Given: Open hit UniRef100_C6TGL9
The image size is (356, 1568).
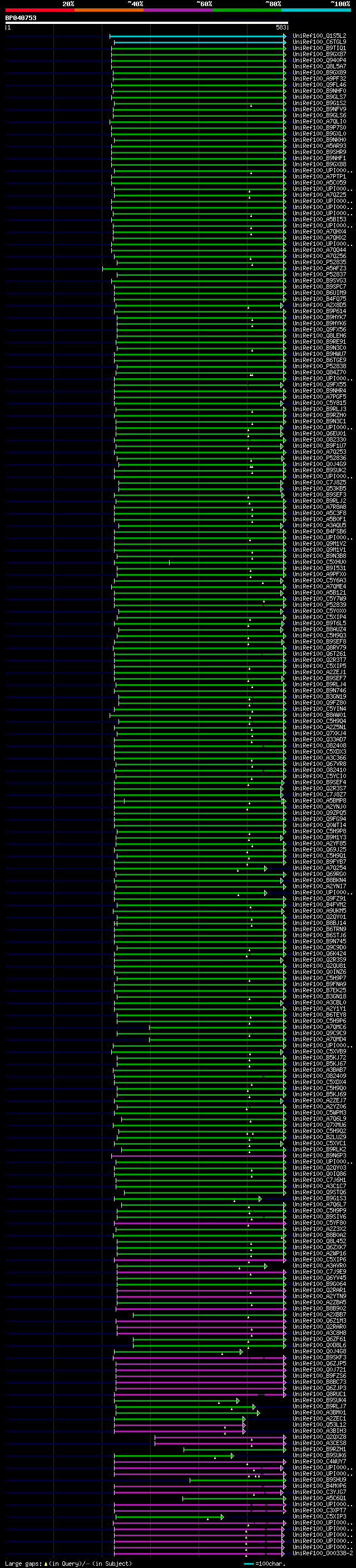Looking at the screenshot, I should pyautogui.click(x=319, y=42).
